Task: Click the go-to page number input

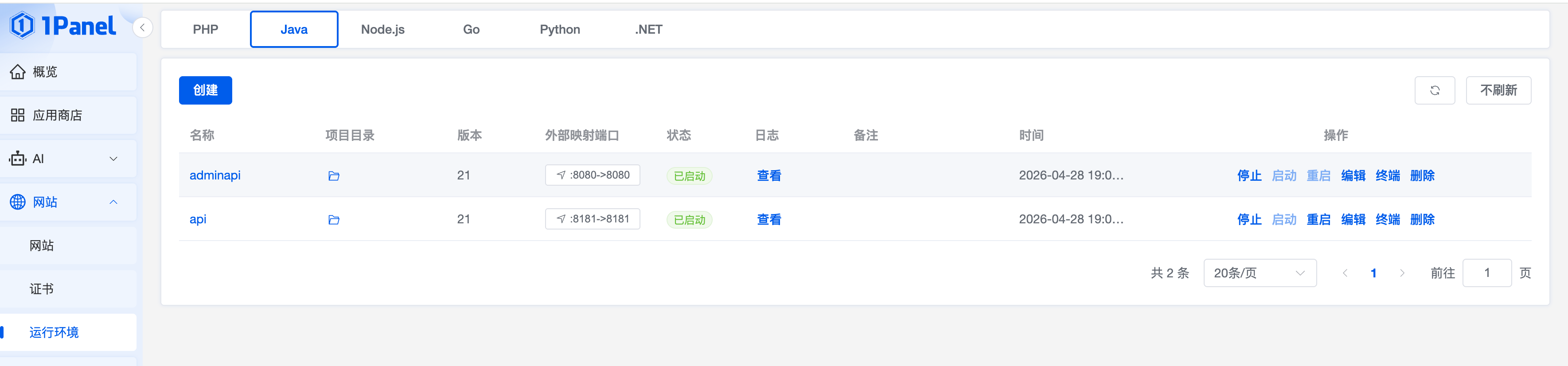Action: click(1486, 273)
